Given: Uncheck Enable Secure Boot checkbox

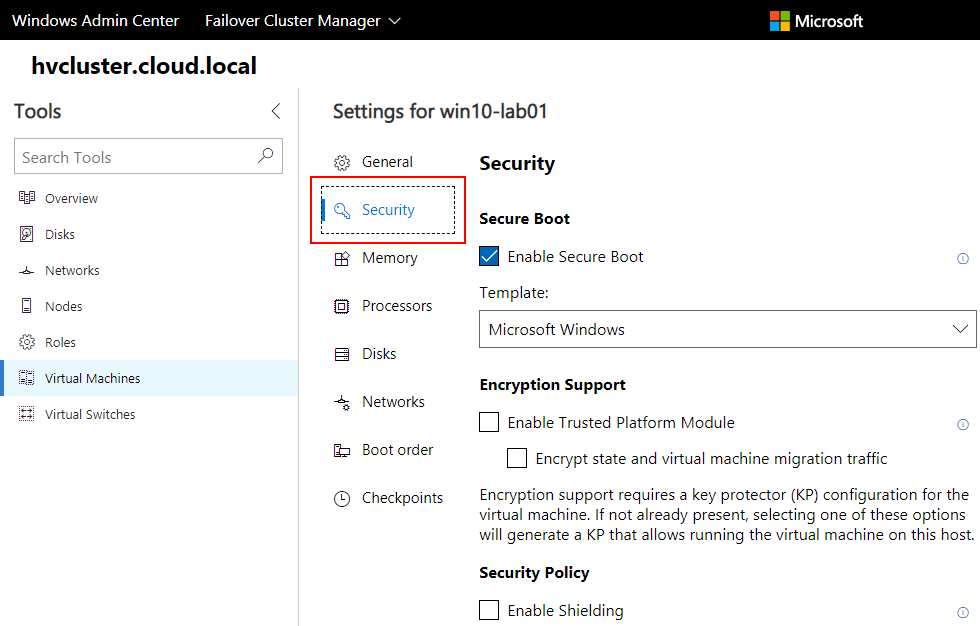Looking at the screenshot, I should coord(489,257).
